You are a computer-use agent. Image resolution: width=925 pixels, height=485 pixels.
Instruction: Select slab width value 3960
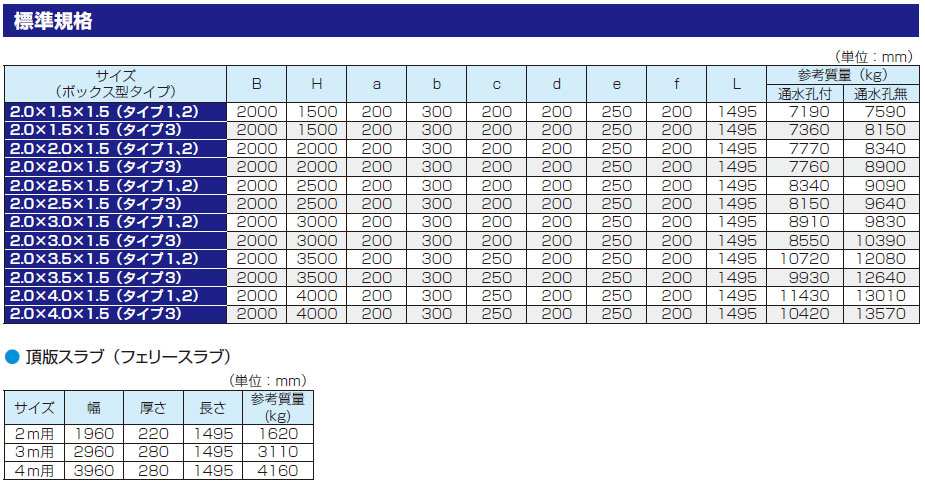tap(94, 470)
